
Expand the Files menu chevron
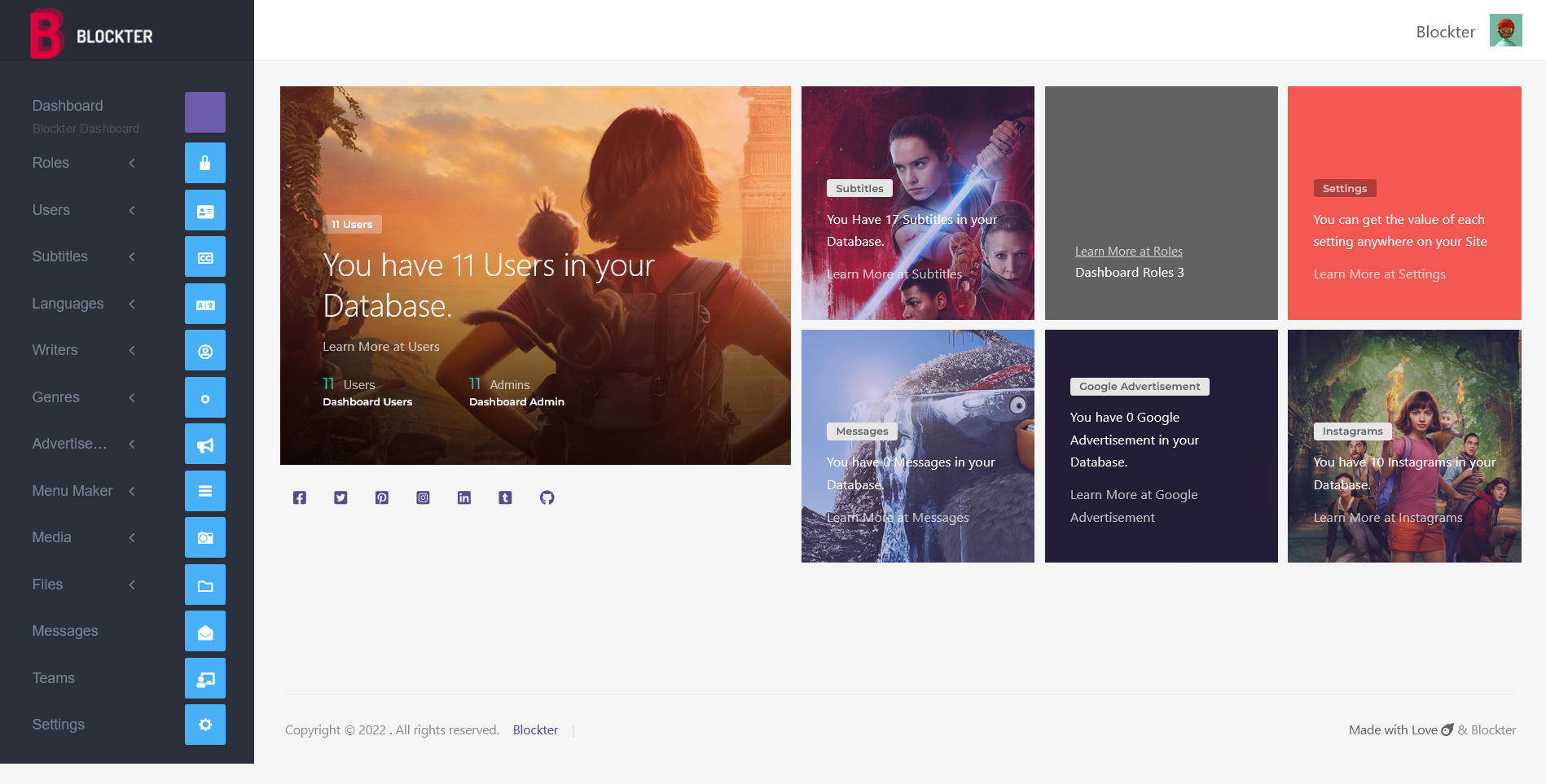coord(132,585)
